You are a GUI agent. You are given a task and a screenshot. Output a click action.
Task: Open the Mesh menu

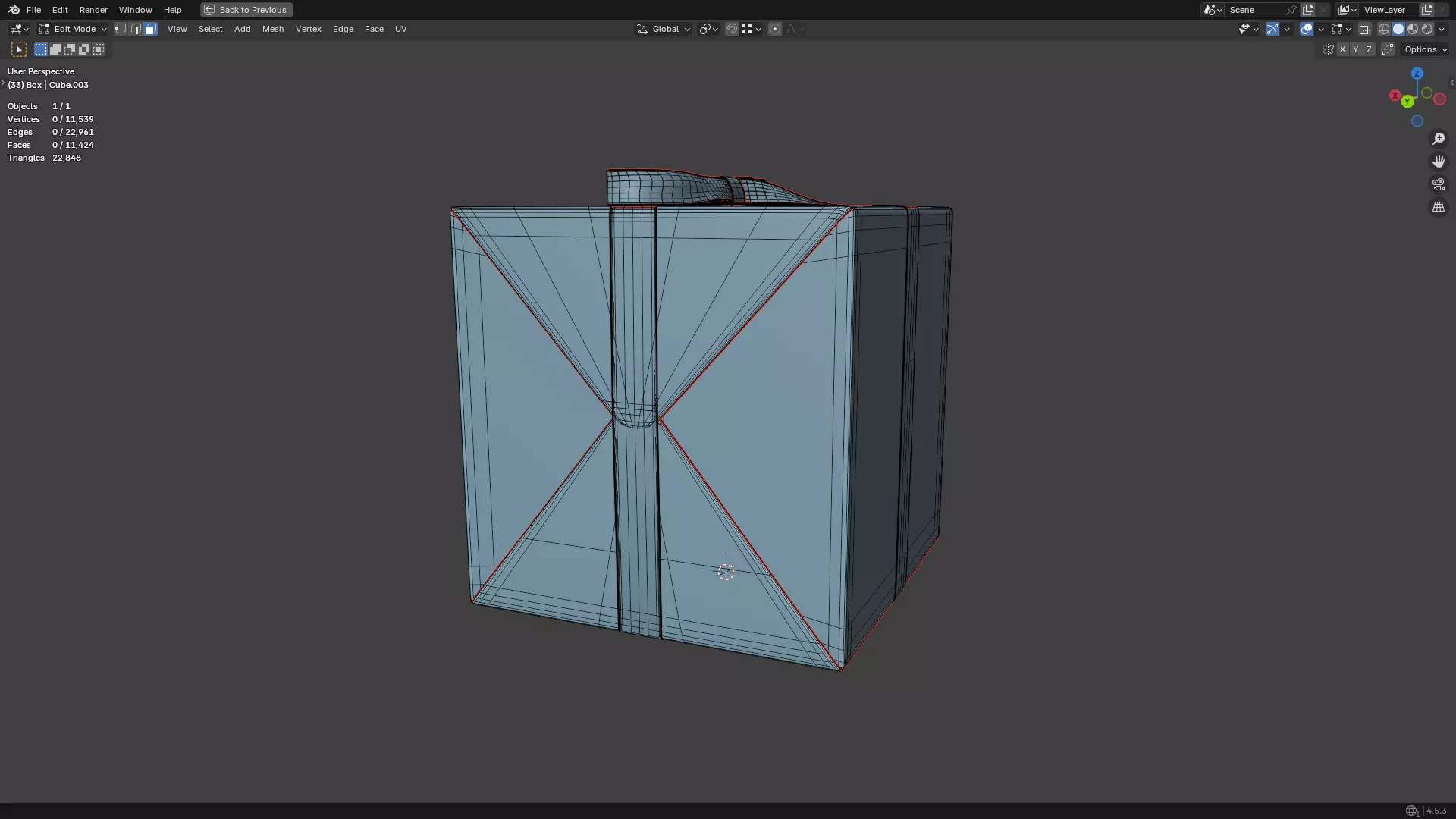273,29
